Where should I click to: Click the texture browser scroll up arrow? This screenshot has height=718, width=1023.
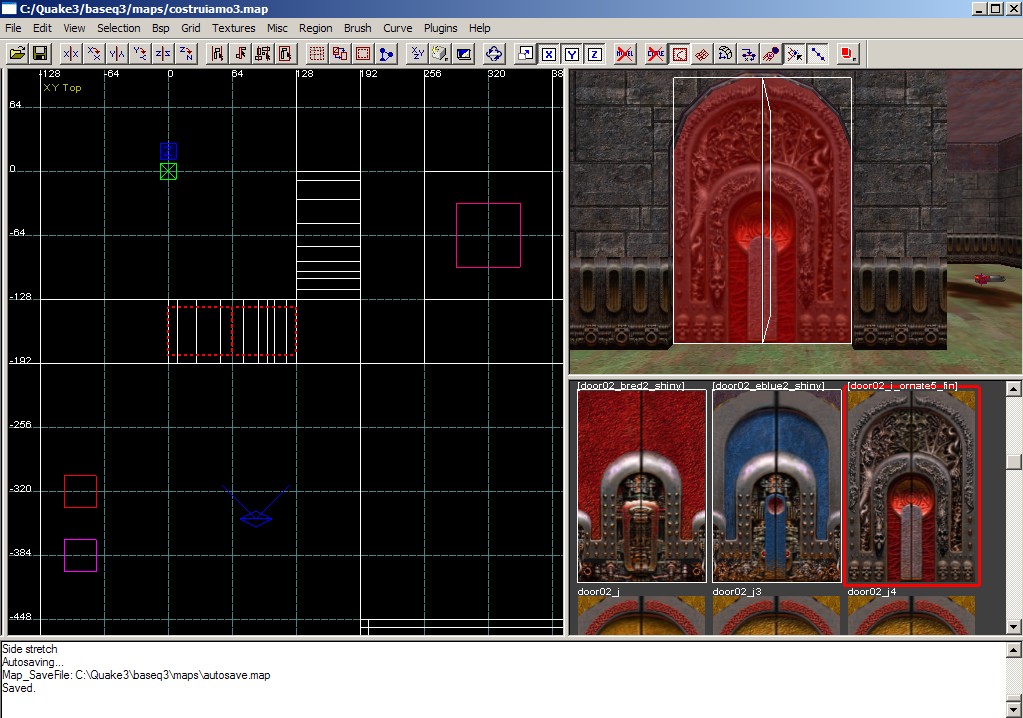pos(1013,389)
